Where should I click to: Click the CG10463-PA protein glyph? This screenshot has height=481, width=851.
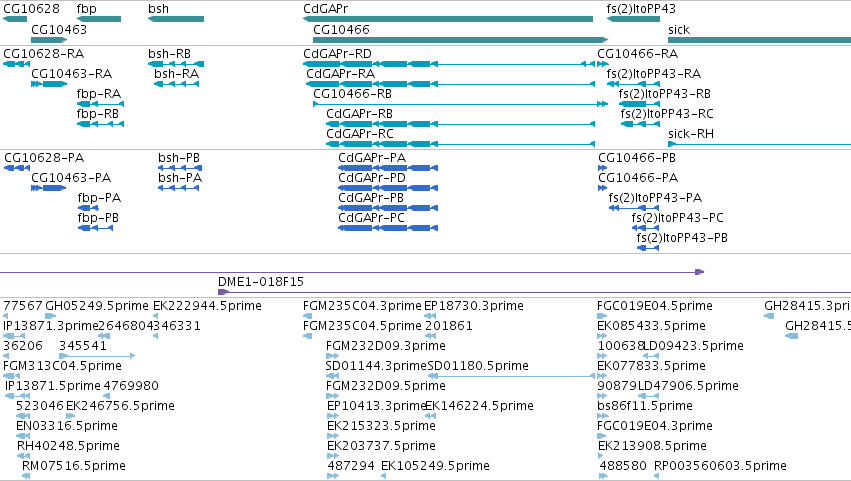pos(48,188)
